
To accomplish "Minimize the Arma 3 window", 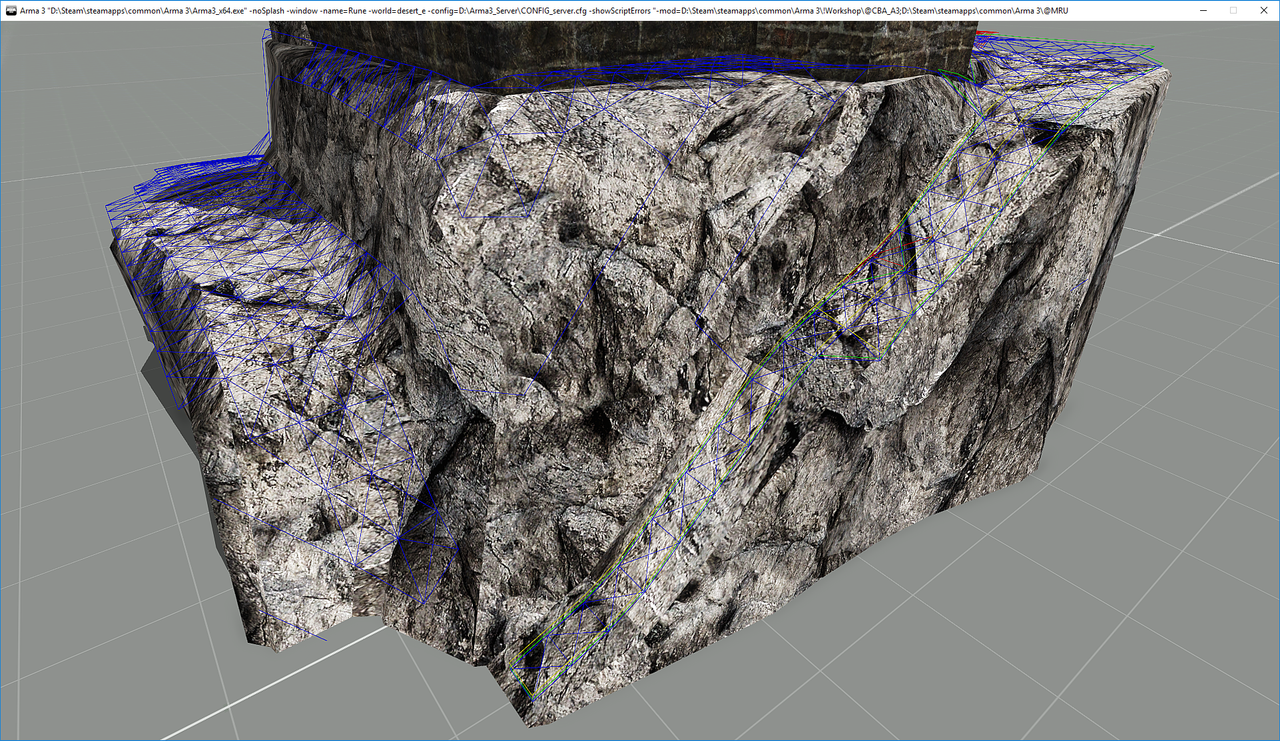I will 1203,9.
